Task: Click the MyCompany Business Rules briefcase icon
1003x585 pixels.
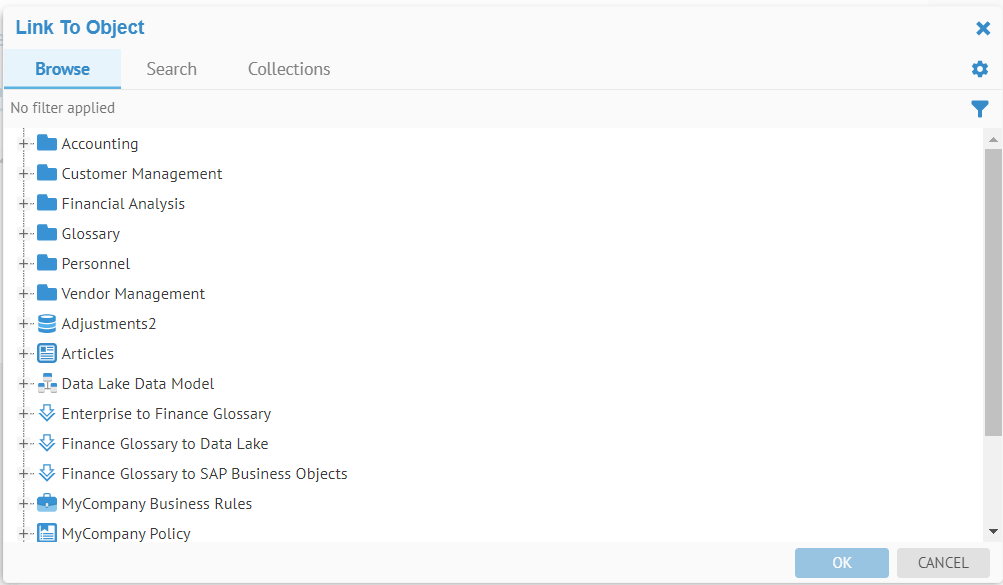Action: pyautogui.click(x=47, y=504)
